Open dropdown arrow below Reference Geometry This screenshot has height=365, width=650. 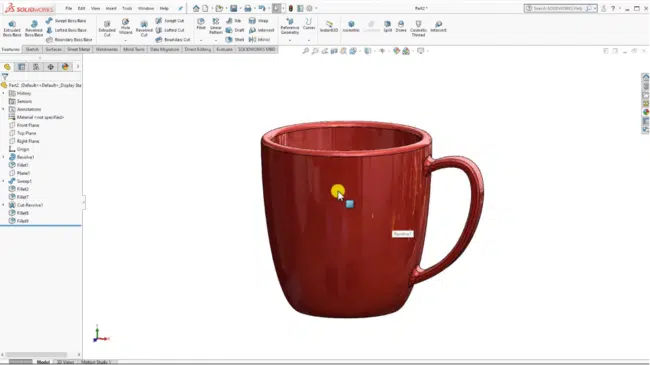[290, 40]
